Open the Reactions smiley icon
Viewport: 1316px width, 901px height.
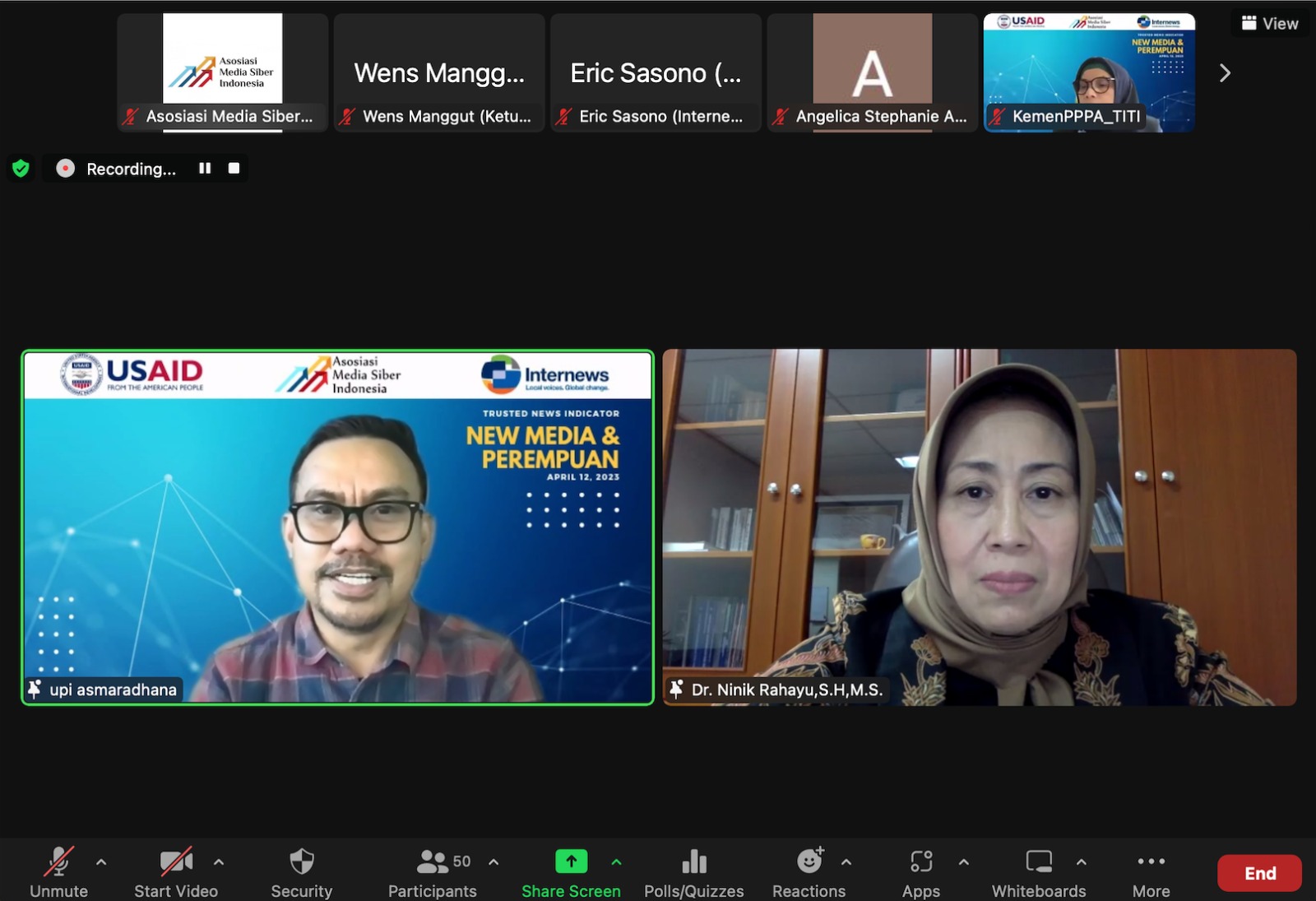810,861
